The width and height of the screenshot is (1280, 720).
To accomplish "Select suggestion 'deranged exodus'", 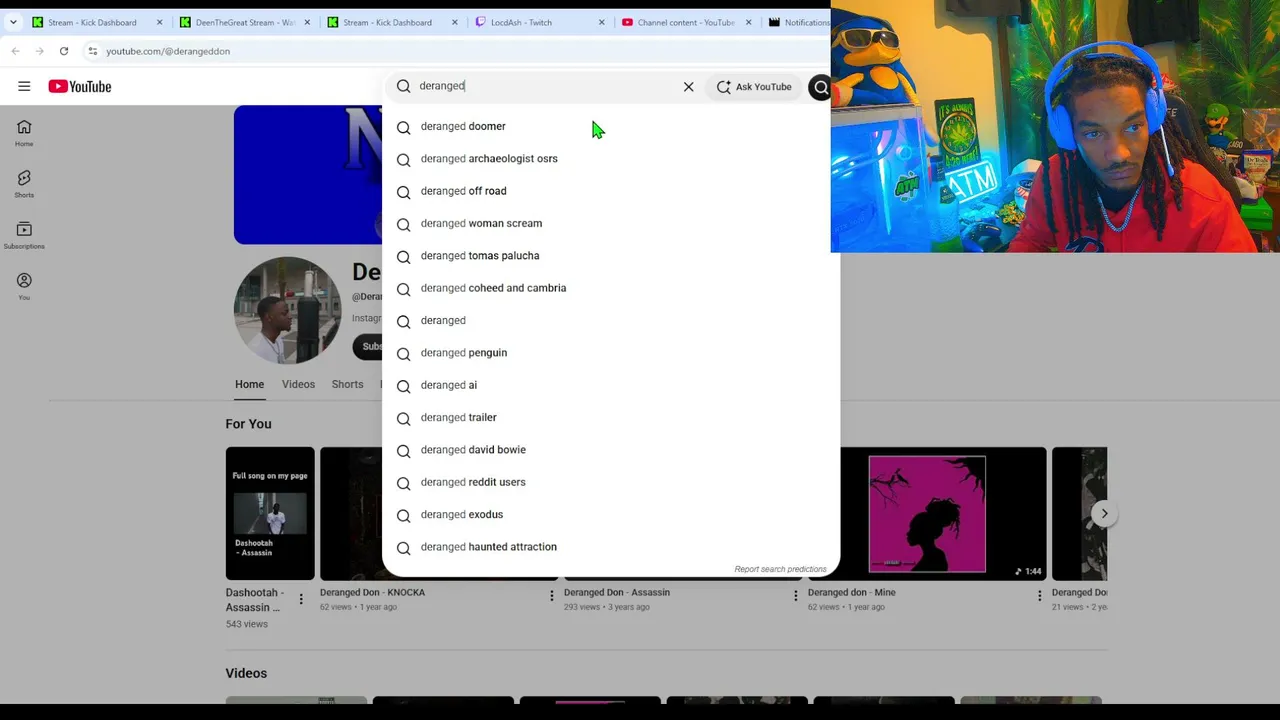I will [x=611, y=514].
